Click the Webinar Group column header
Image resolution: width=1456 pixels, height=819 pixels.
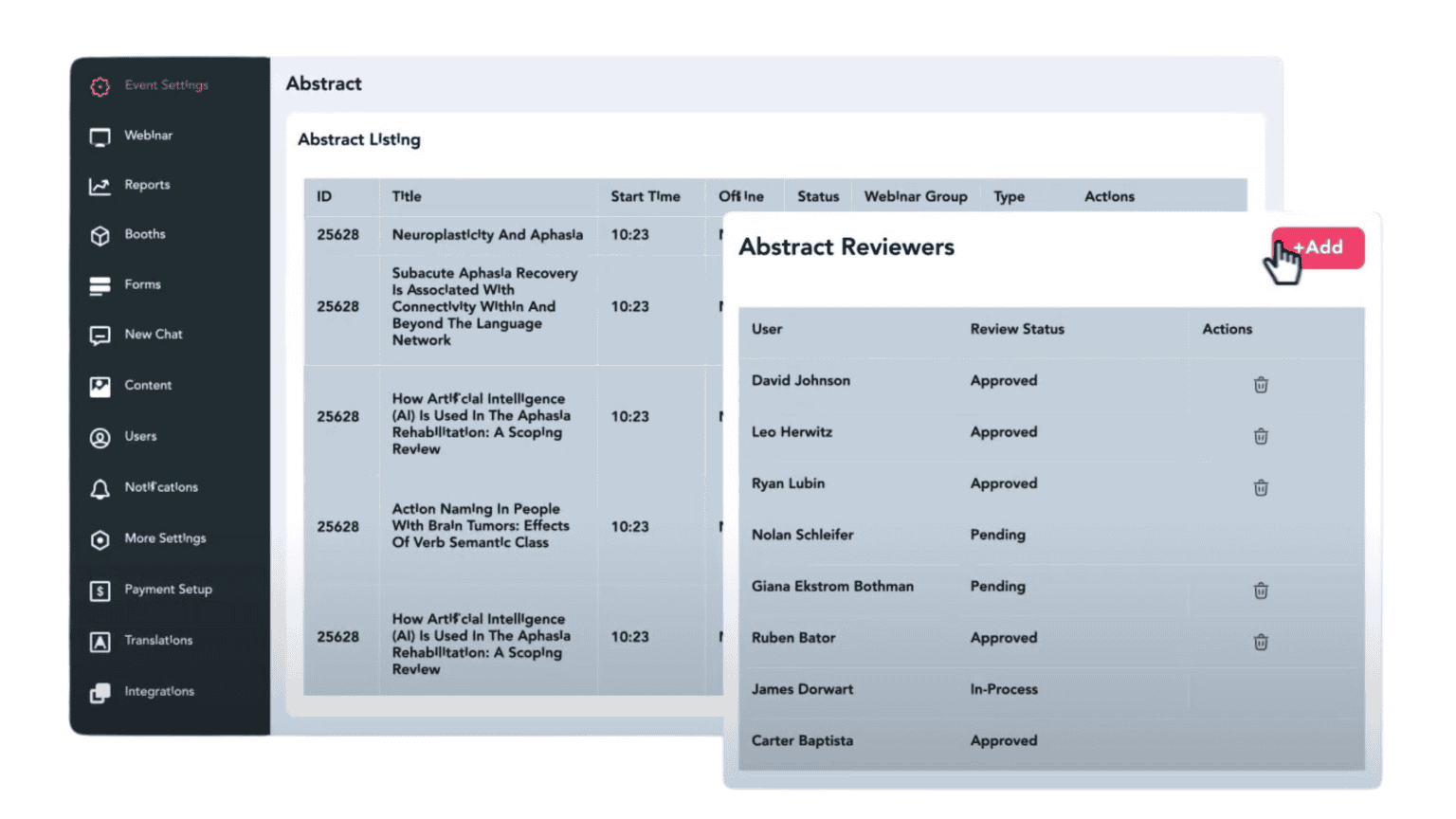(916, 196)
